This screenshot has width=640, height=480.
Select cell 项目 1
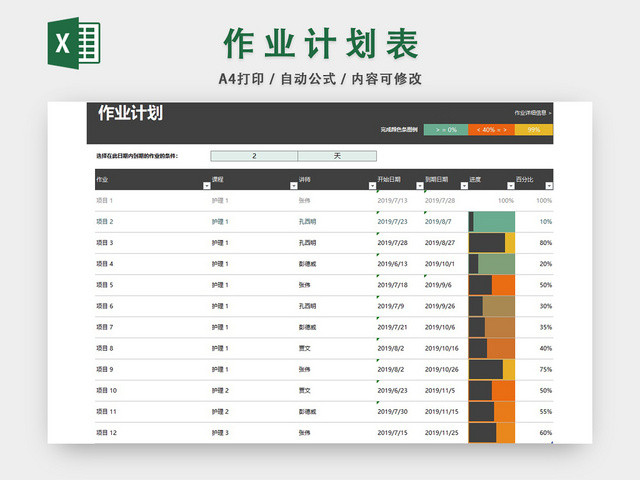[x=104, y=200]
